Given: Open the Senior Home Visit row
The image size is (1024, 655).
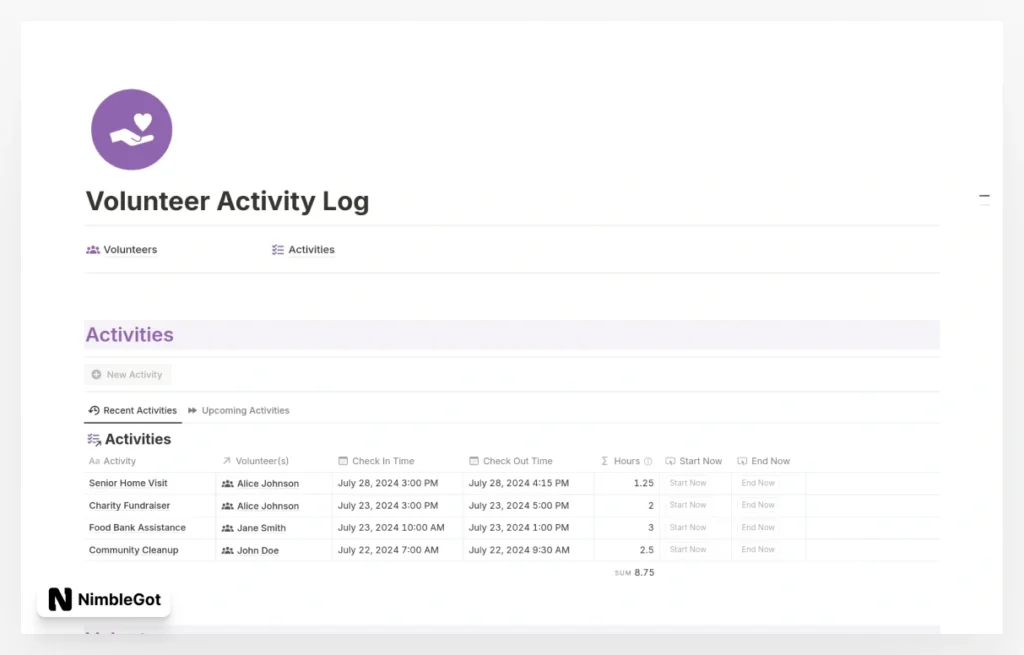Looking at the screenshot, I should pos(128,483).
